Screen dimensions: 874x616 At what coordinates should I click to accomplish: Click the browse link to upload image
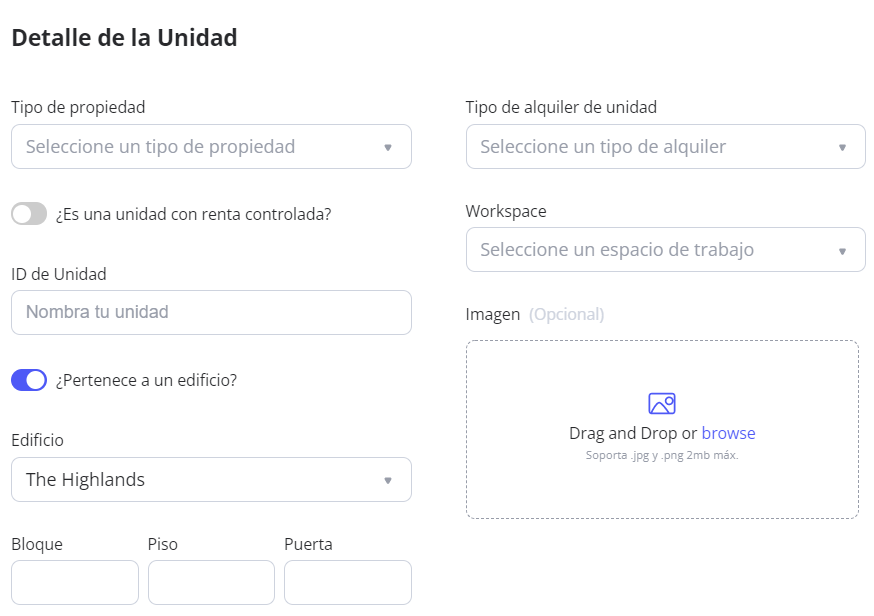point(728,433)
